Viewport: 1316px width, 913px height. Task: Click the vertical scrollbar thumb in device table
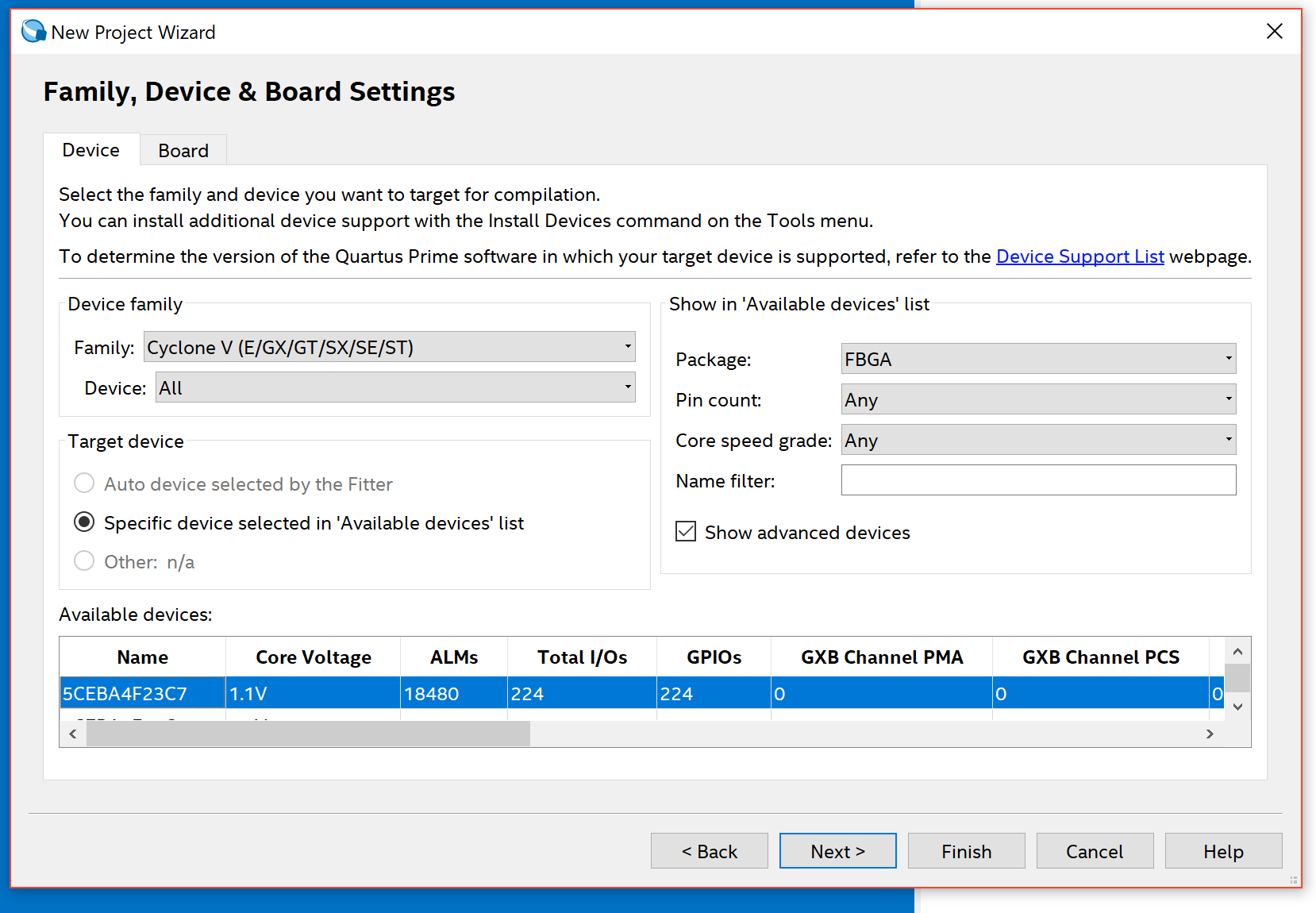tap(1237, 678)
